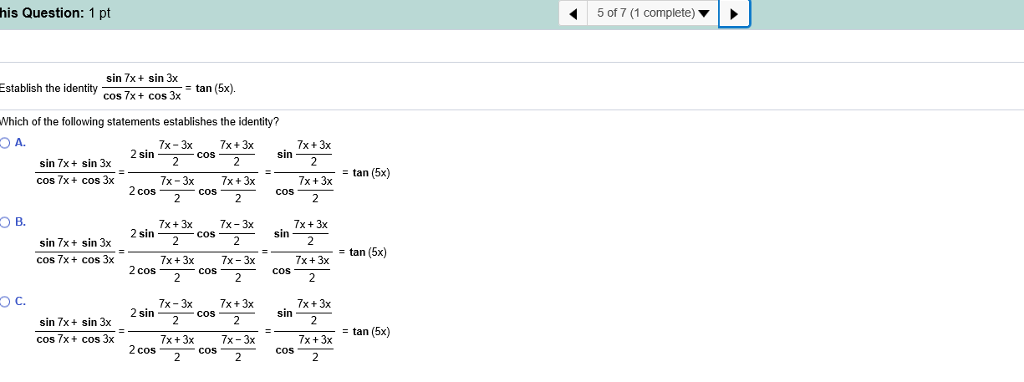
Task: Select answer option B radio button
Action: (x=5, y=222)
